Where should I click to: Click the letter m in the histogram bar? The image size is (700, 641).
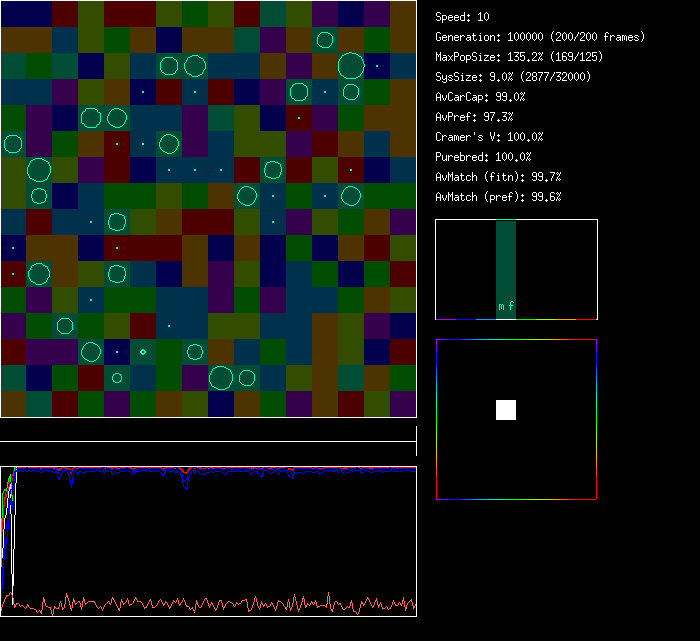501,307
